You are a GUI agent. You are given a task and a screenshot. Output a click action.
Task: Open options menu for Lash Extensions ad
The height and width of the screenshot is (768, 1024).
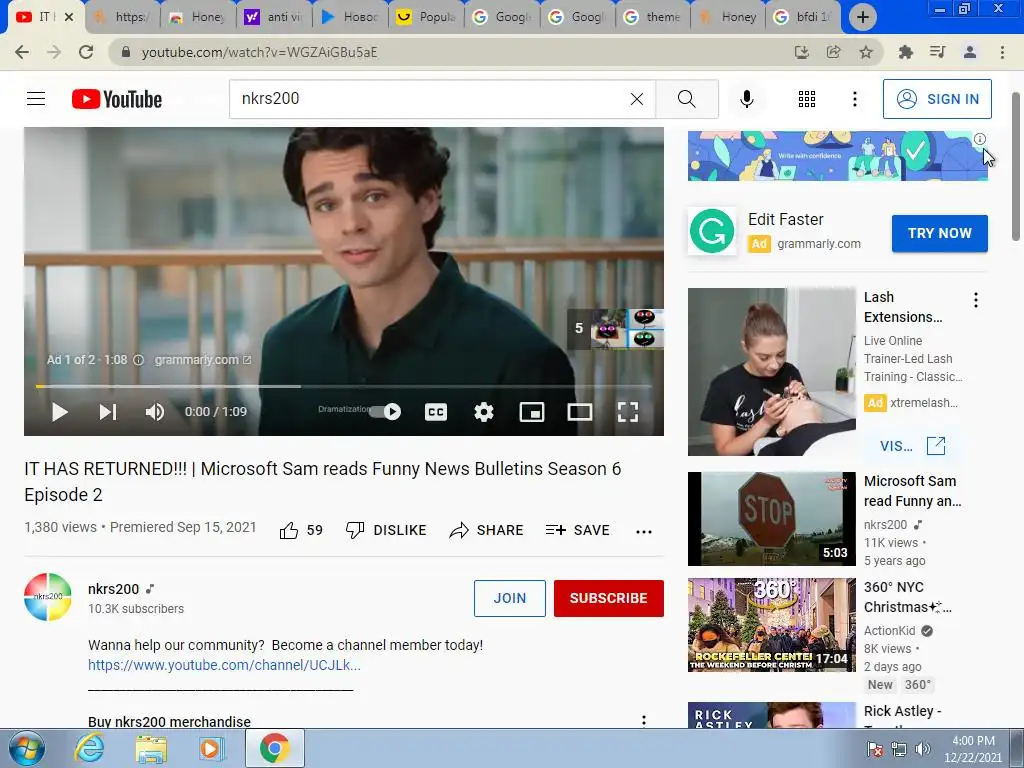click(x=976, y=300)
